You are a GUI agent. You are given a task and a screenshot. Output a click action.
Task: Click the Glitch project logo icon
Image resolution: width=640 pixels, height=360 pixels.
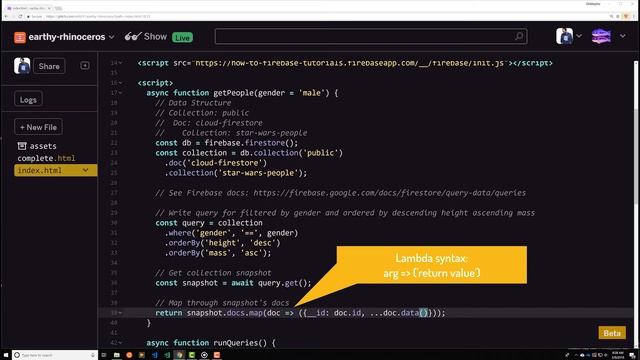(20, 38)
